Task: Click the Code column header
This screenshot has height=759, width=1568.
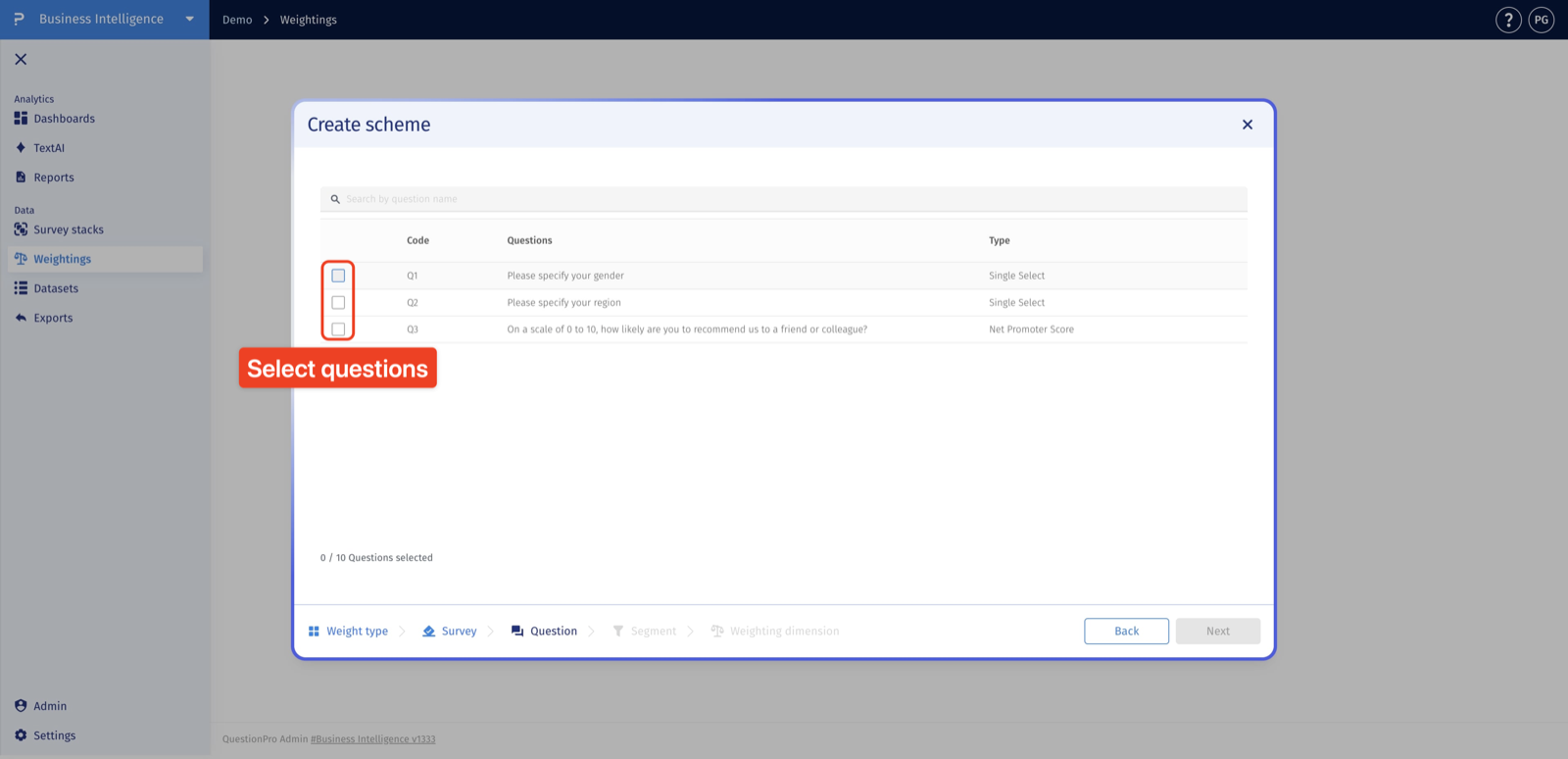Action: tap(417, 240)
